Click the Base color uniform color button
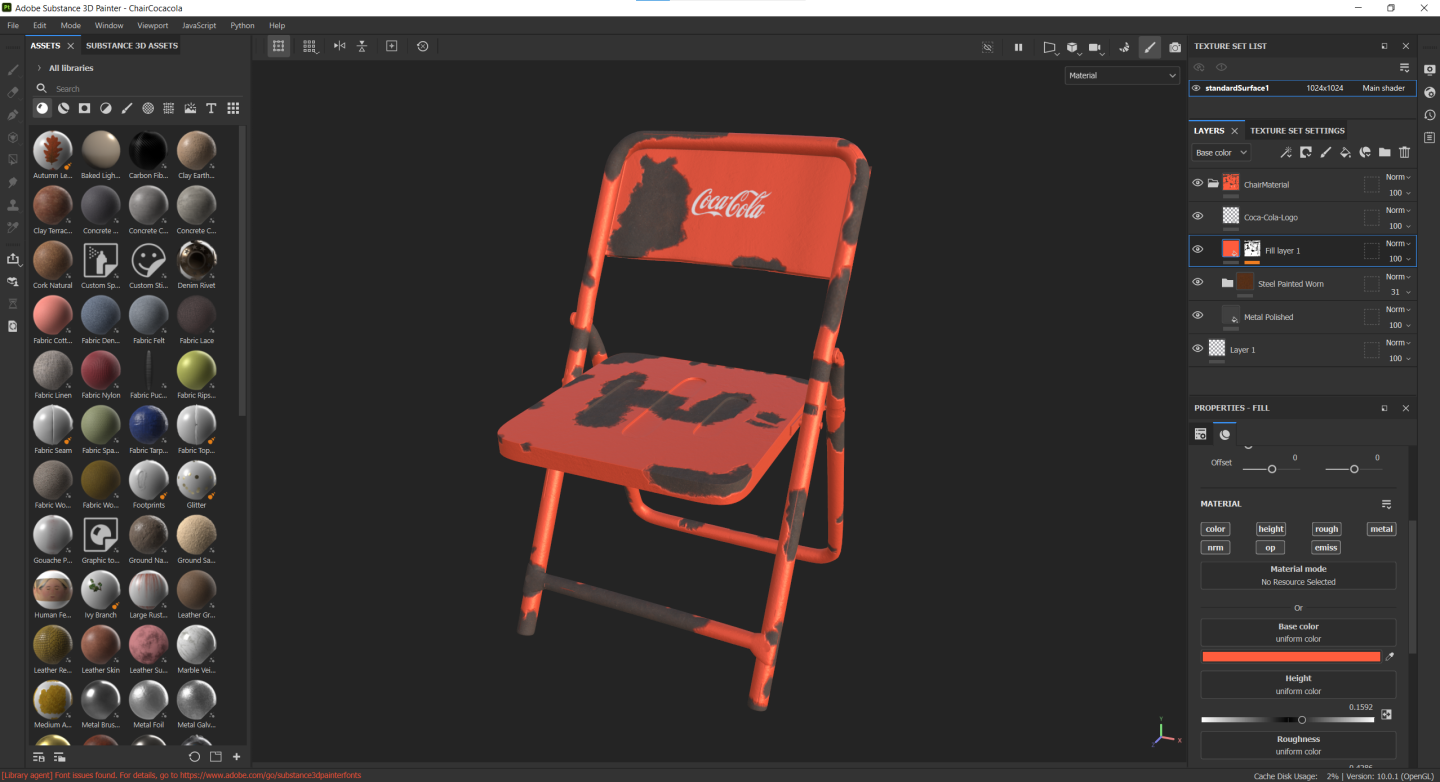The image size is (1440, 782). (x=1298, y=632)
